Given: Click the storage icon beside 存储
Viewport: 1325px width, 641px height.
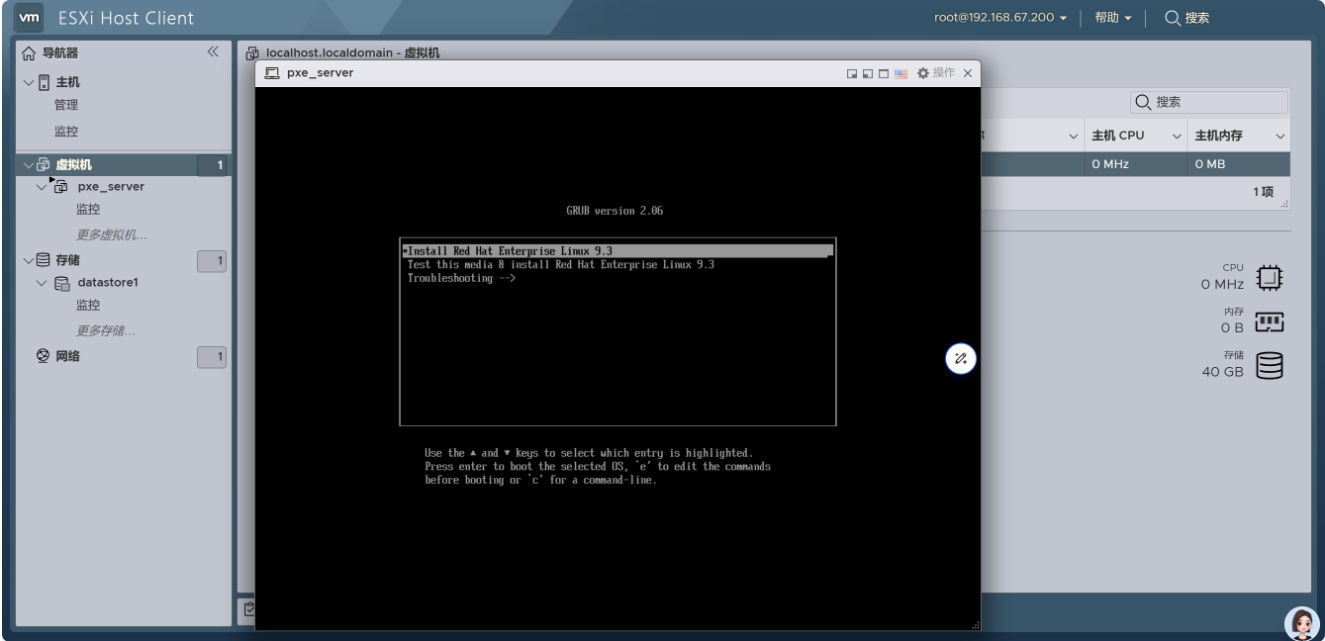Looking at the screenshot, I should pos(43,260).
